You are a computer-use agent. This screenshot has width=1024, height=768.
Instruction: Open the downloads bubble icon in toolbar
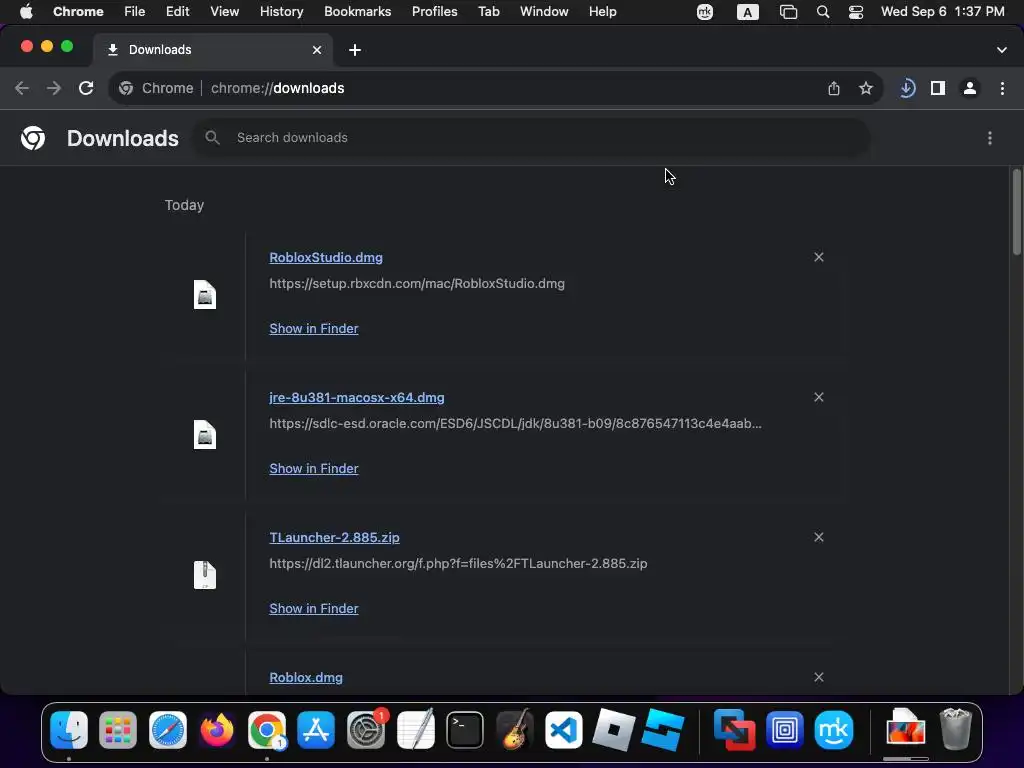coord(907,88)
